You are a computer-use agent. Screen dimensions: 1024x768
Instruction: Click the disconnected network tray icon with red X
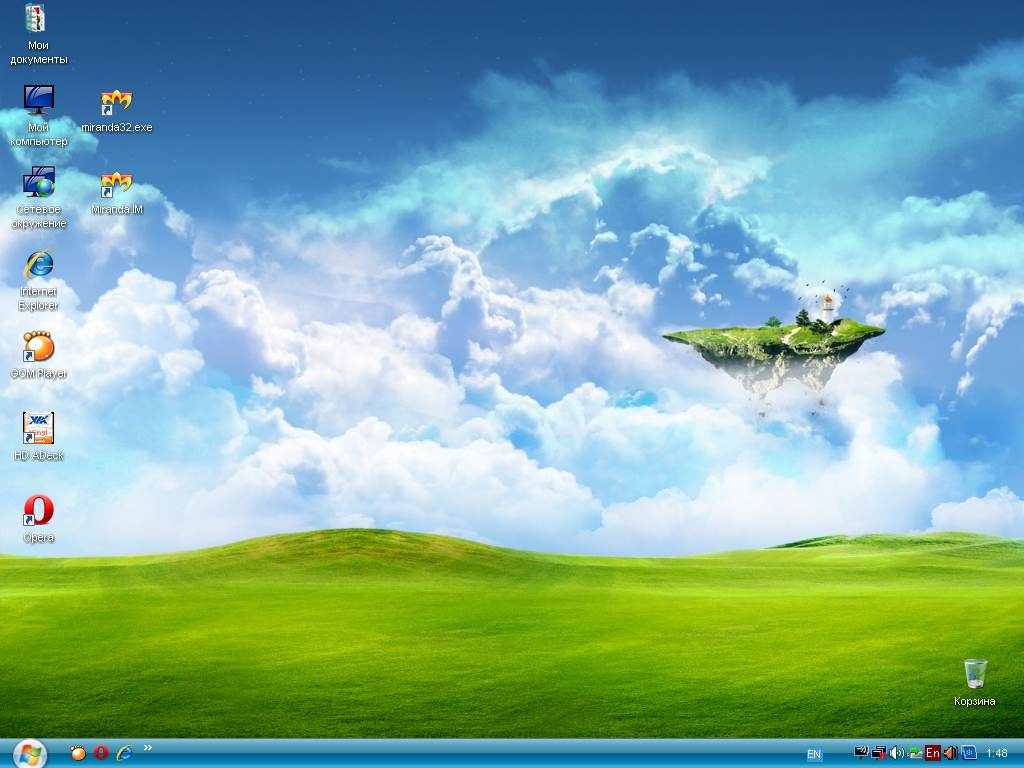[879, 753]
